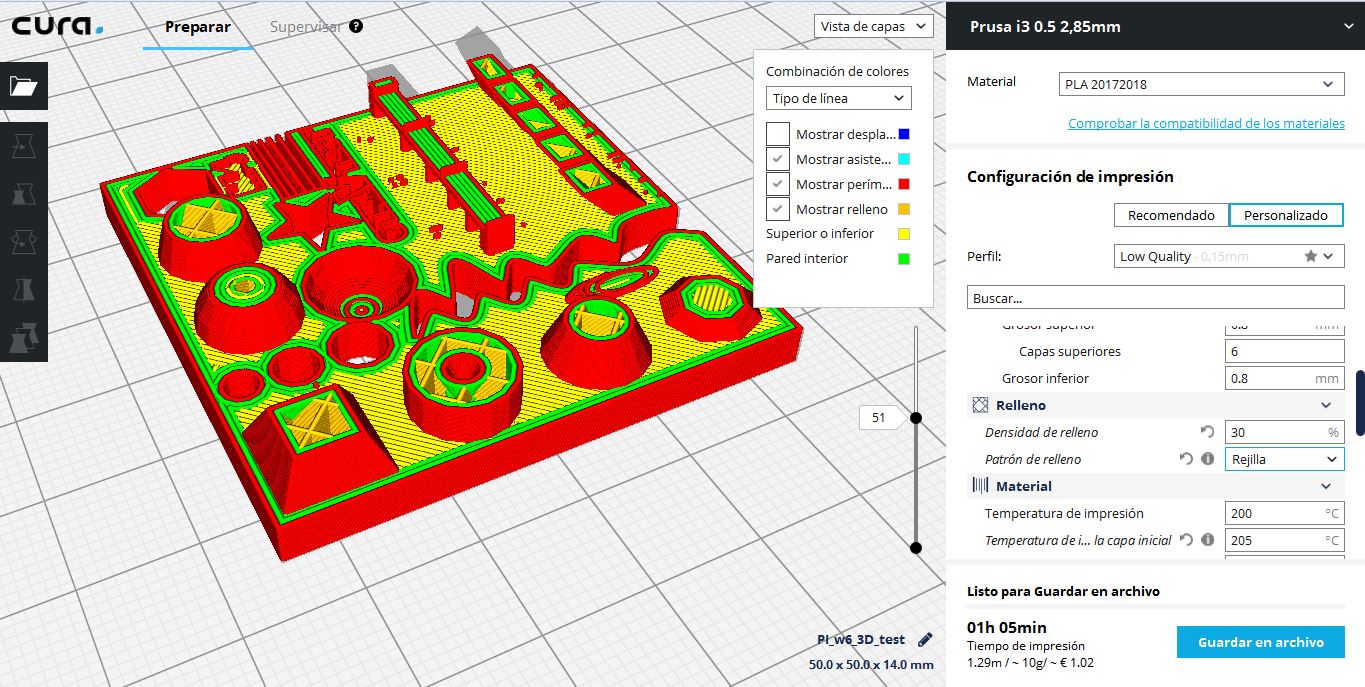Click the PI_w6_3D_test job name
Viewport: 1365px width, 687px height.
coord(861,639)
